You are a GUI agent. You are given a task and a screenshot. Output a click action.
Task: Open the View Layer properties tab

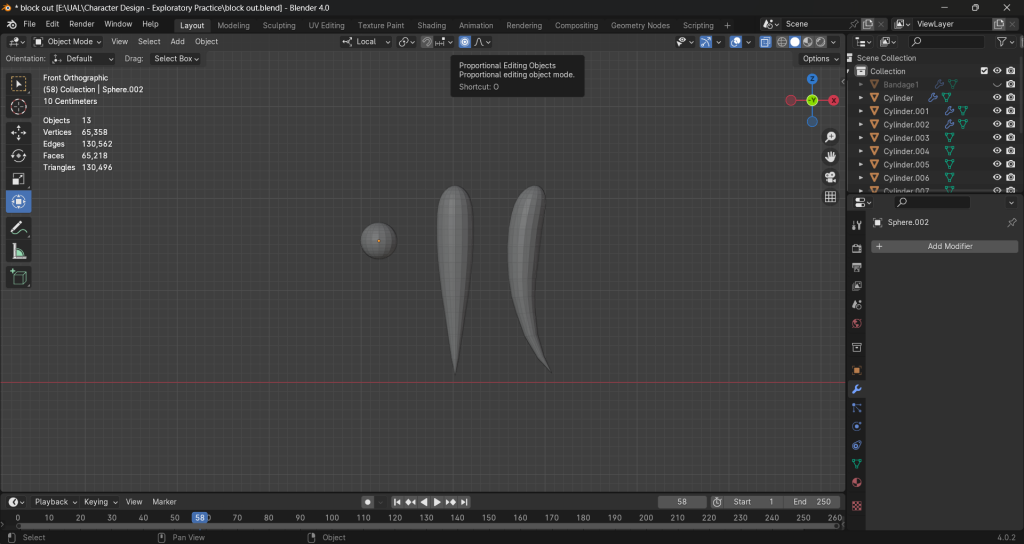pyautogui.click(x=857, y=286)
